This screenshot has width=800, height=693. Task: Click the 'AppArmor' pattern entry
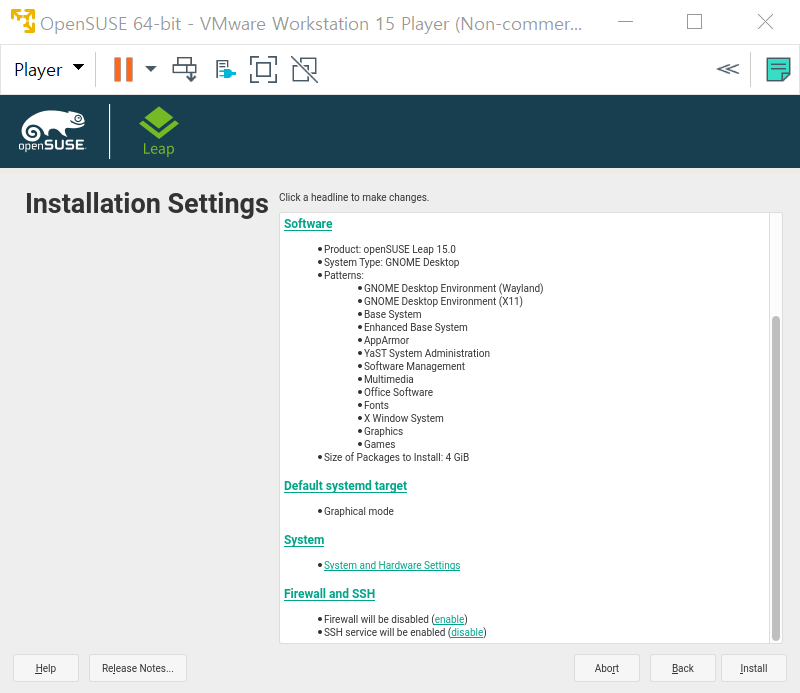point(386,340)
